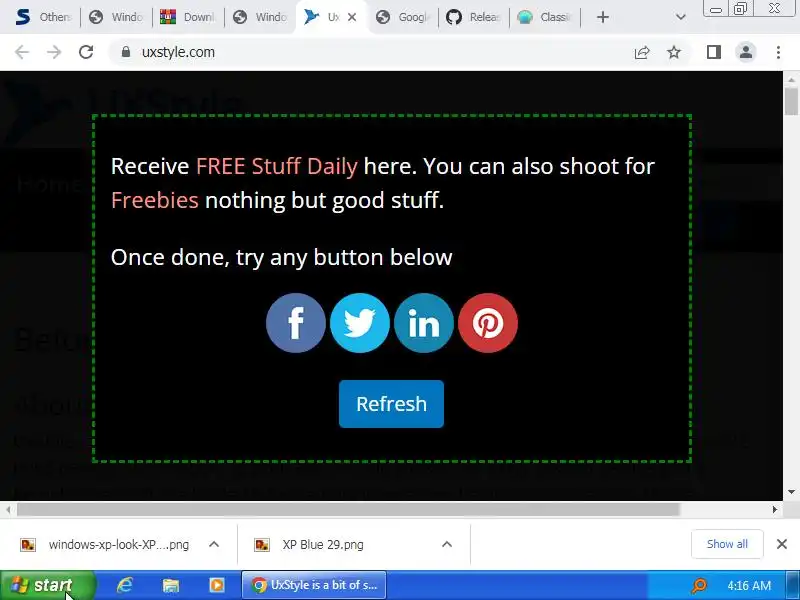Open XP Blue 29.png download

click(x=309, y=544)
